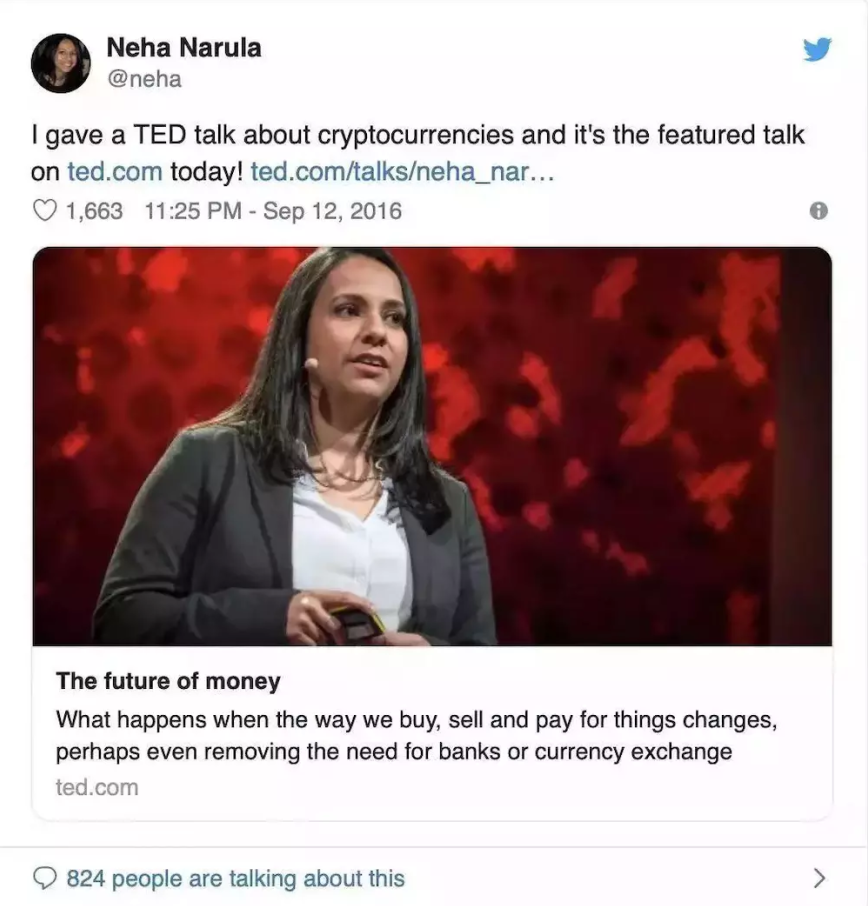Open the ted.com link in tweet
The image size is (868, 906).
(115, 172)
